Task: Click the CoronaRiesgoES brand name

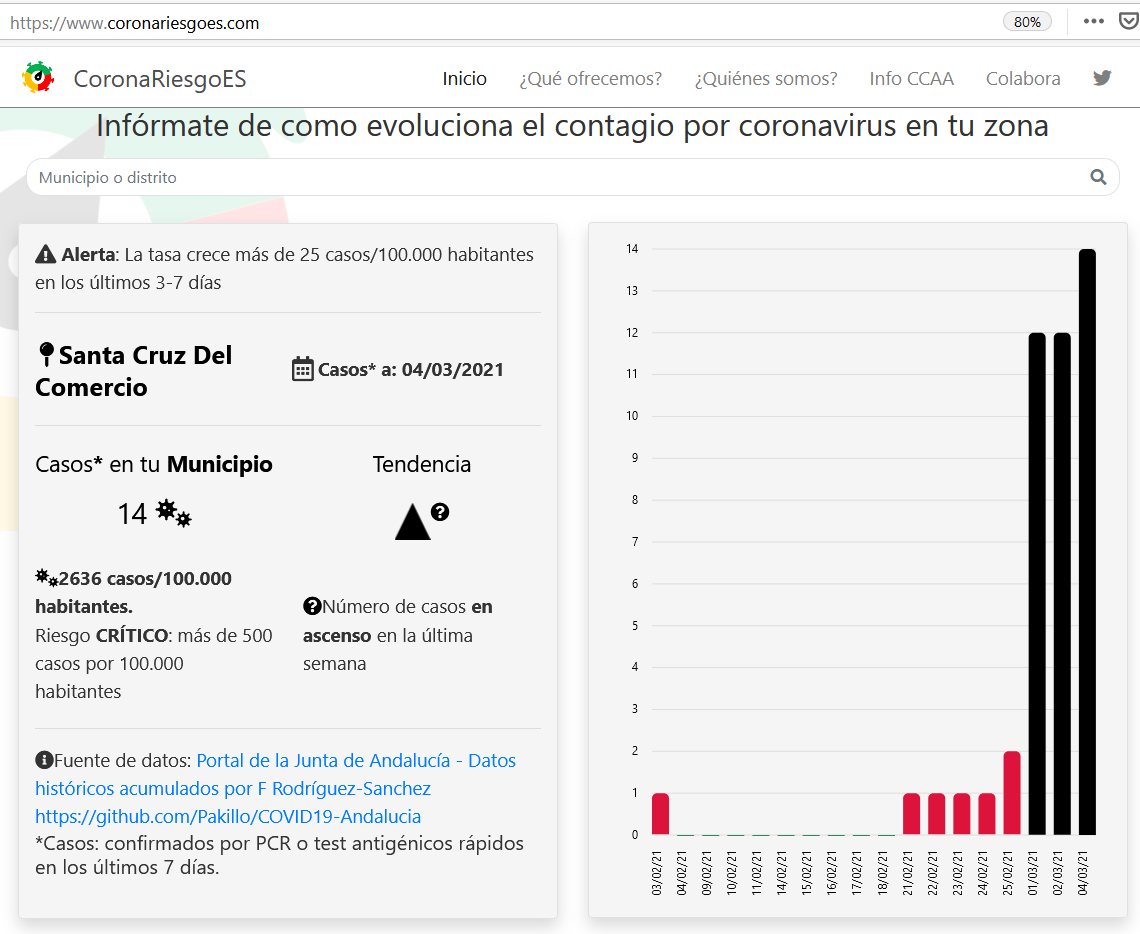Action: click(x=160, y=78)
